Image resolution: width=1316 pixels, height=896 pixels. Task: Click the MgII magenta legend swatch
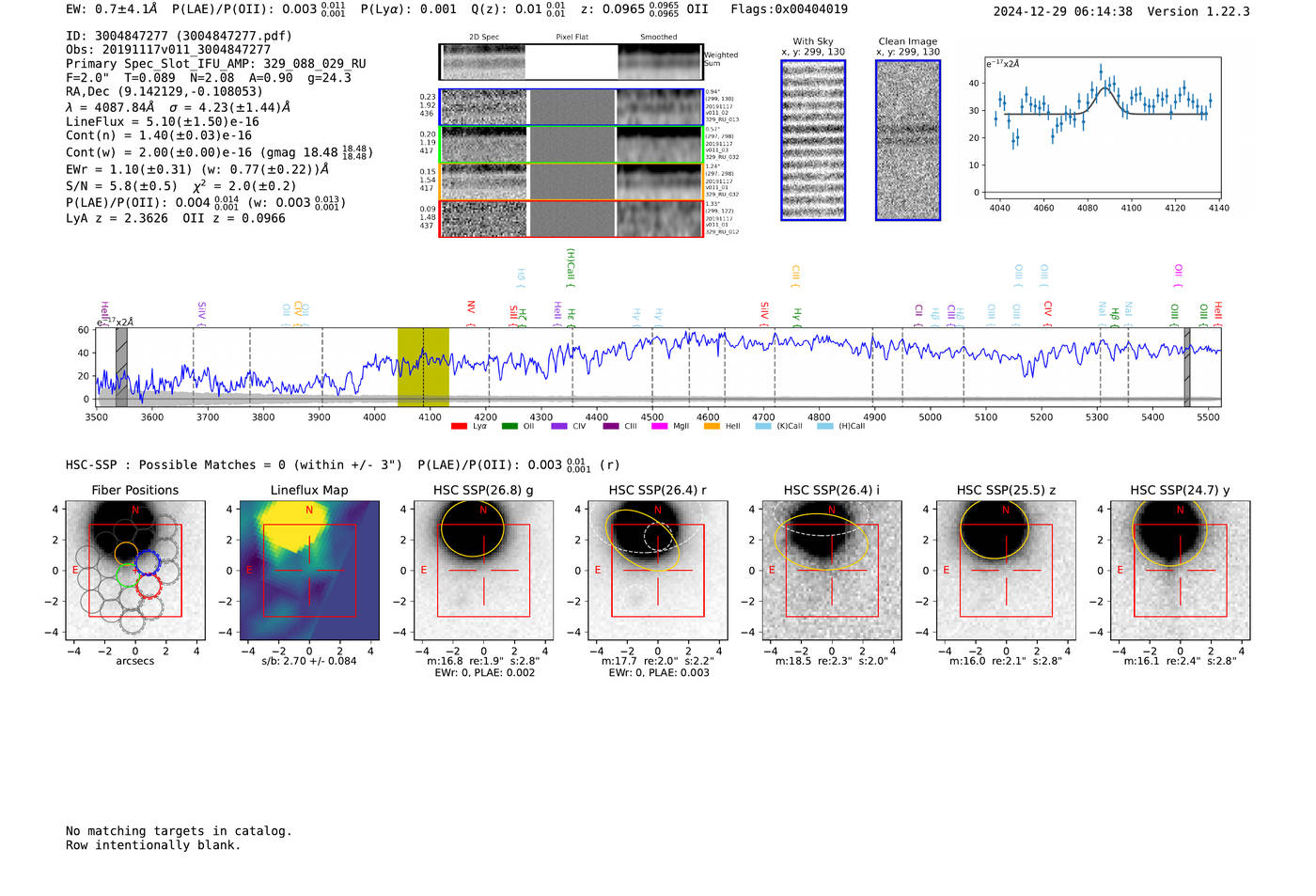coord(660,426)
